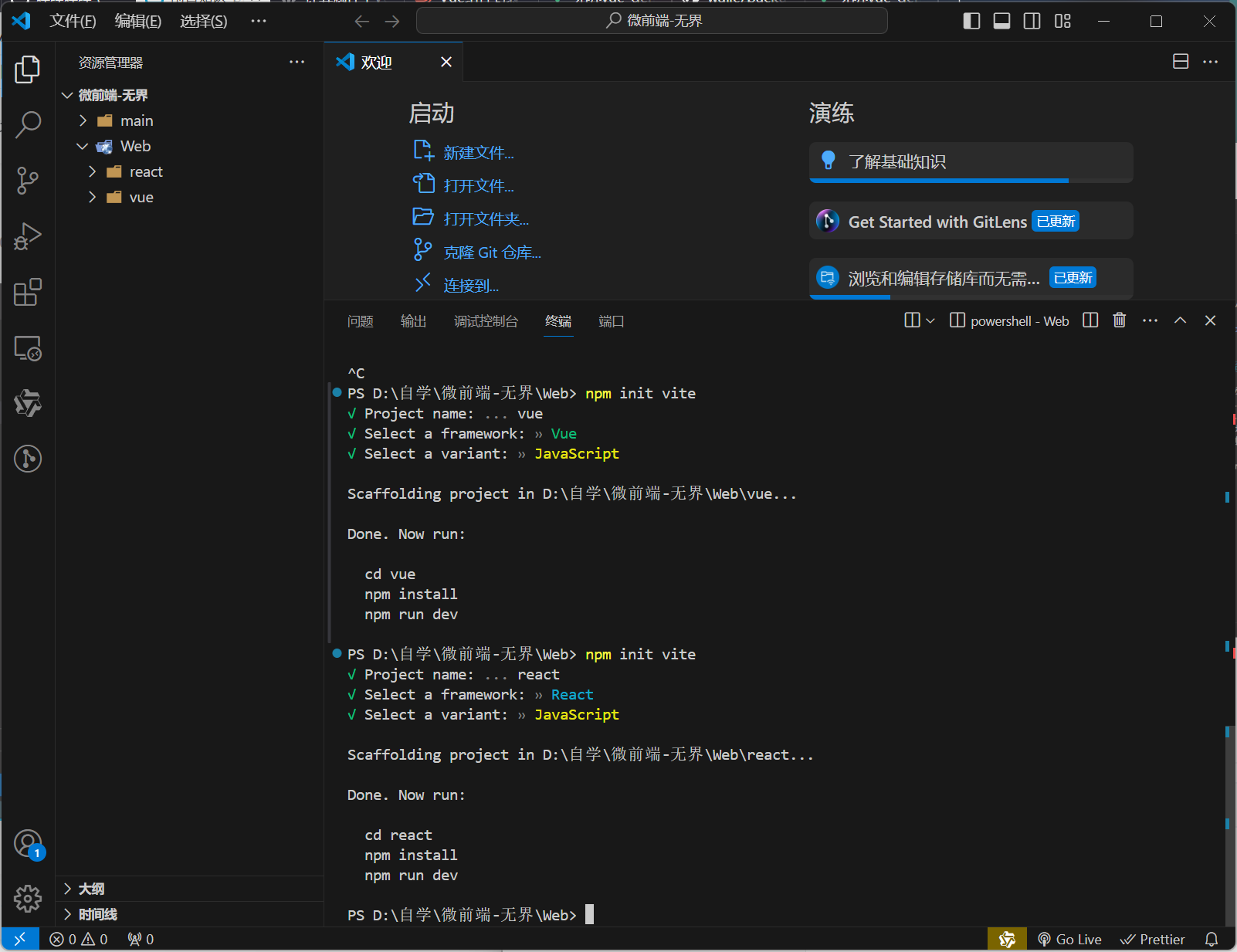Close the terminal panel
This screenshot has width=1237, height=952.
pyautogui.click(x=1210, y=320)
